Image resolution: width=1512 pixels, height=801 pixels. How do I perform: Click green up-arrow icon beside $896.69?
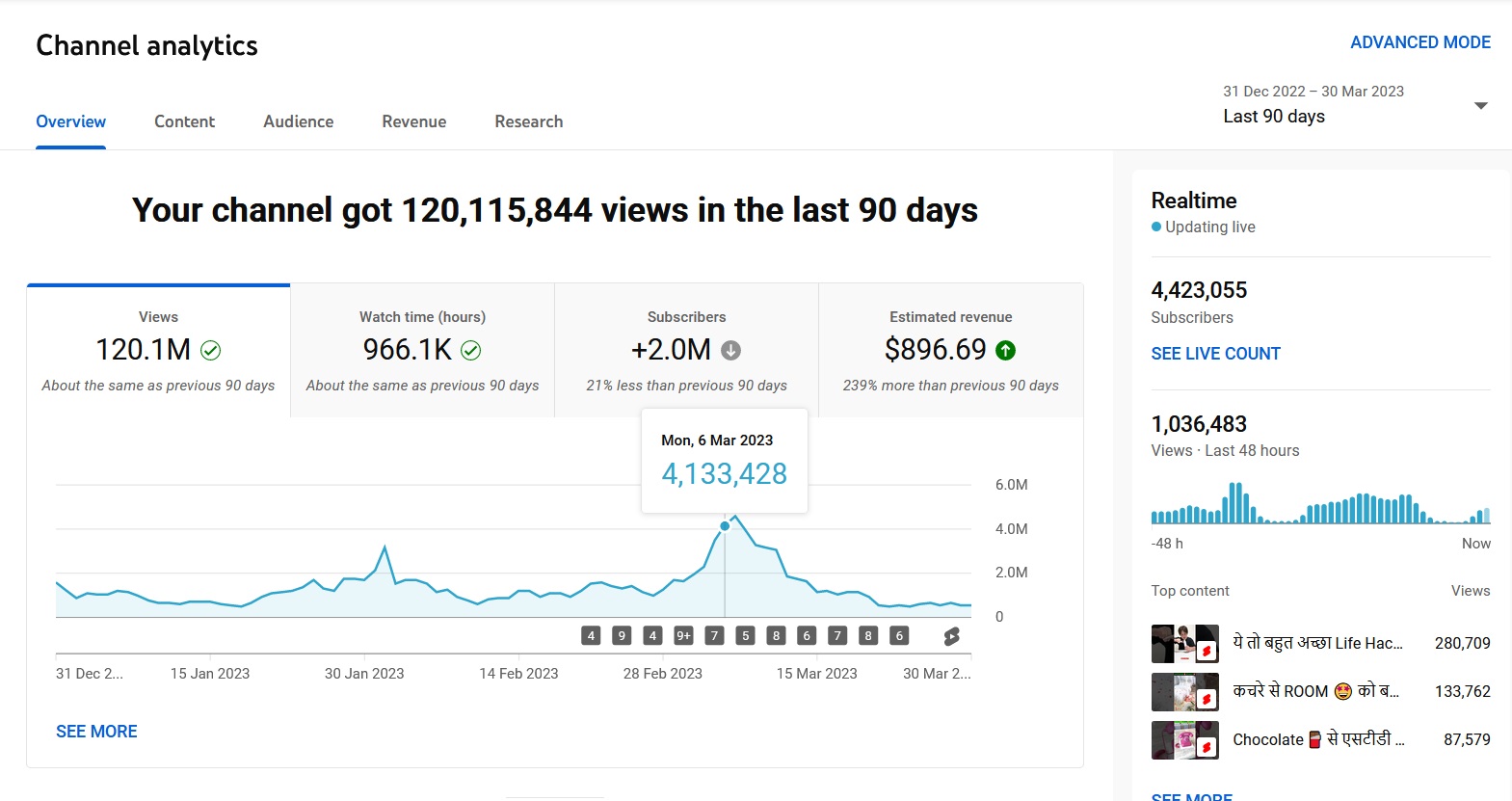1005,351
